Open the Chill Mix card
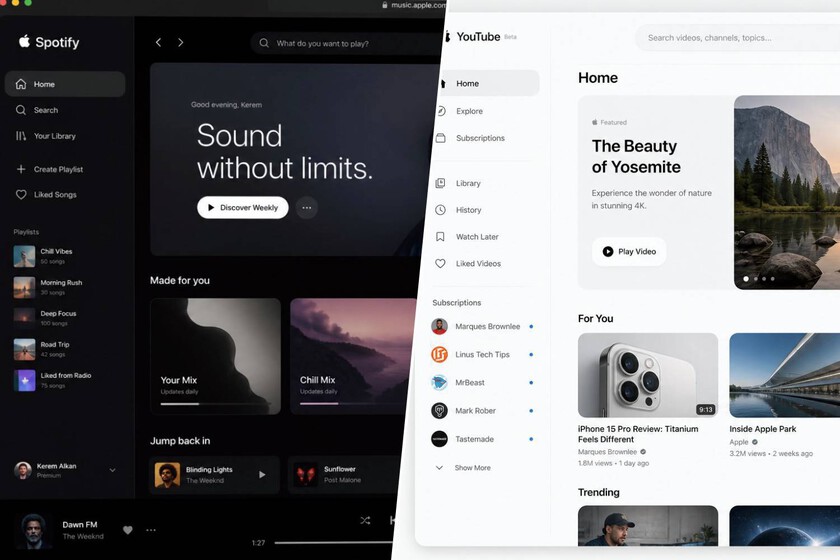 [x=354, y=356]
